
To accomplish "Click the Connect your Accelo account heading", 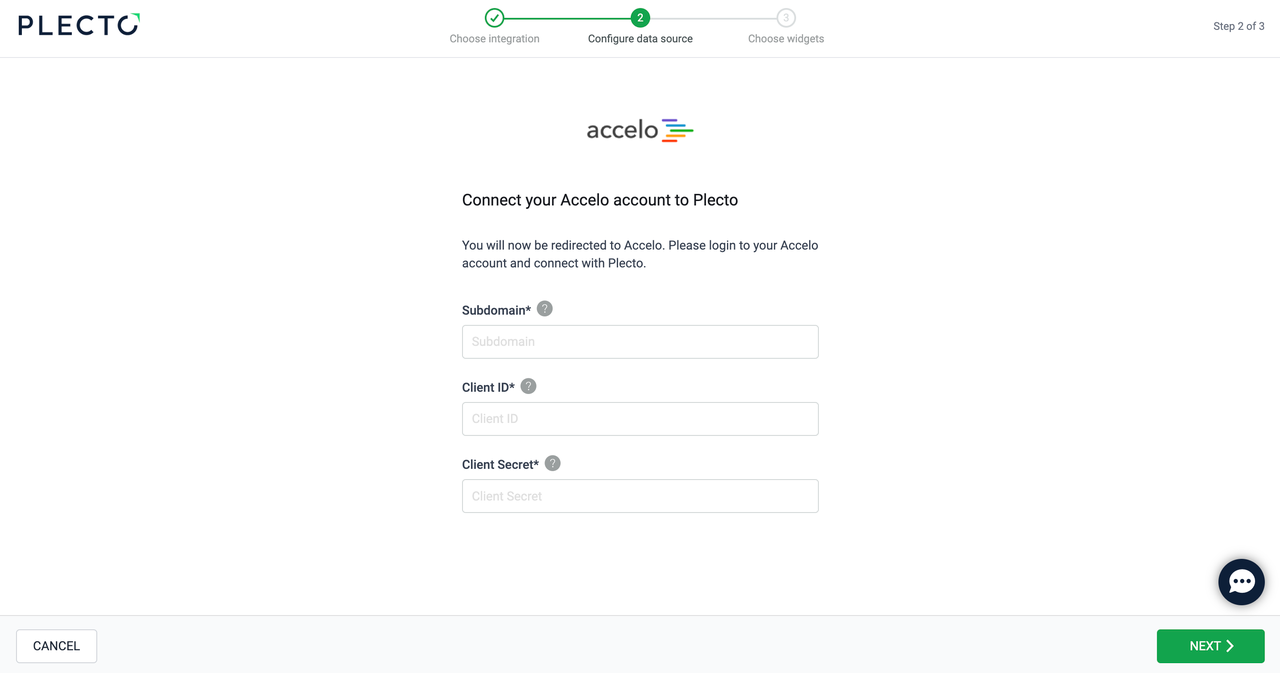I will click(600, 200).
